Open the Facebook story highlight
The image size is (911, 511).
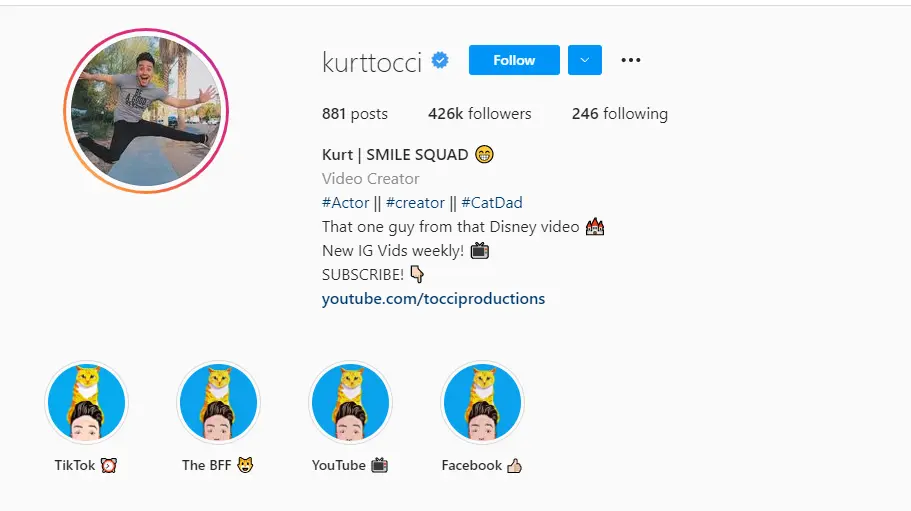[x=482, y=402]
